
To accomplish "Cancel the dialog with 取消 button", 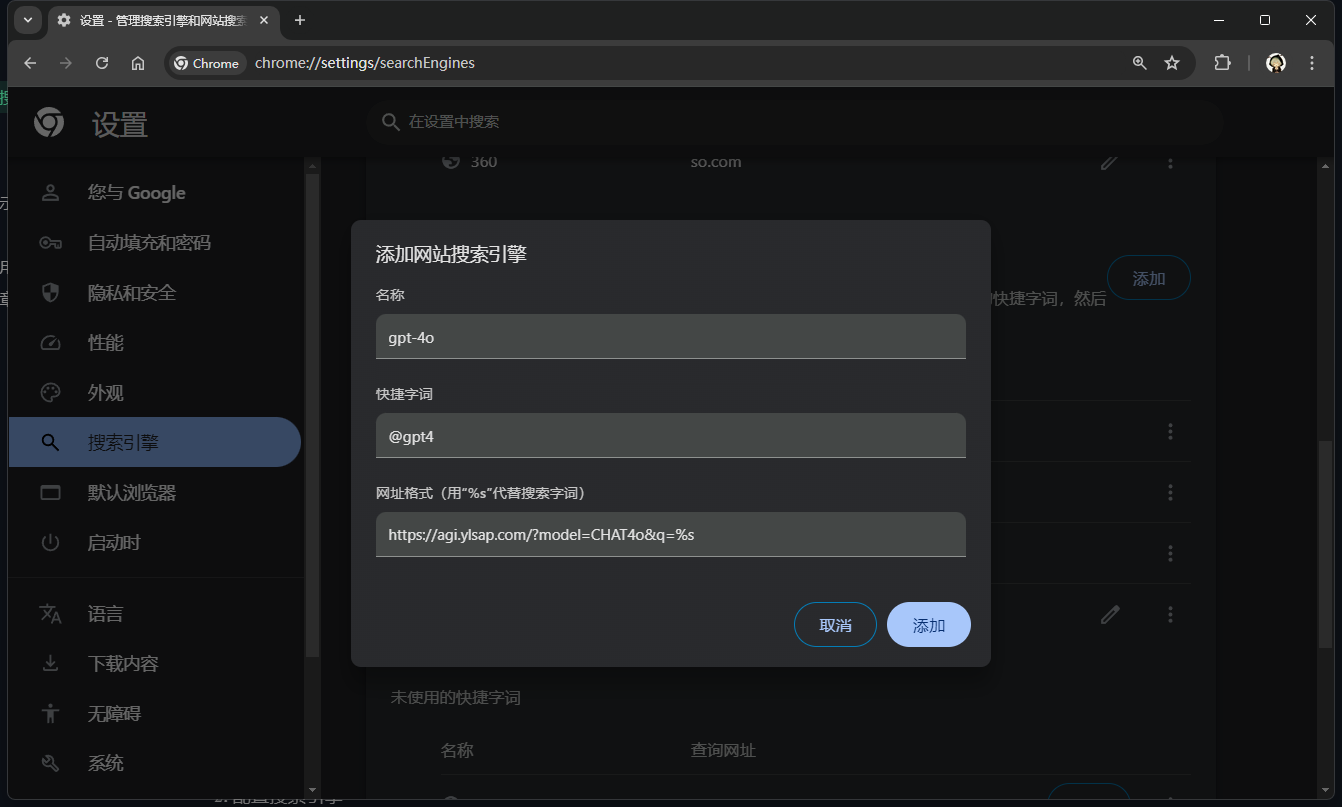I will (x=835, y=625).
